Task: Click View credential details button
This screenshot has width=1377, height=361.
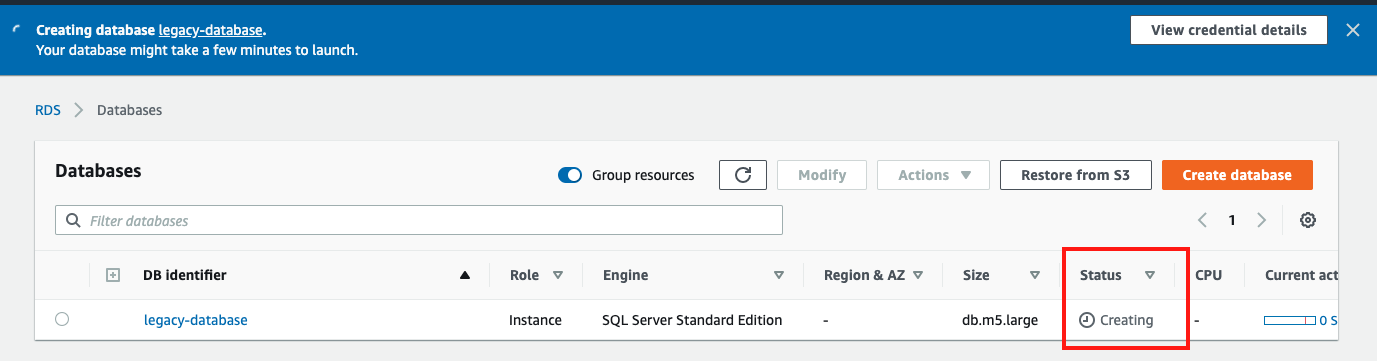Action: 1229,30
